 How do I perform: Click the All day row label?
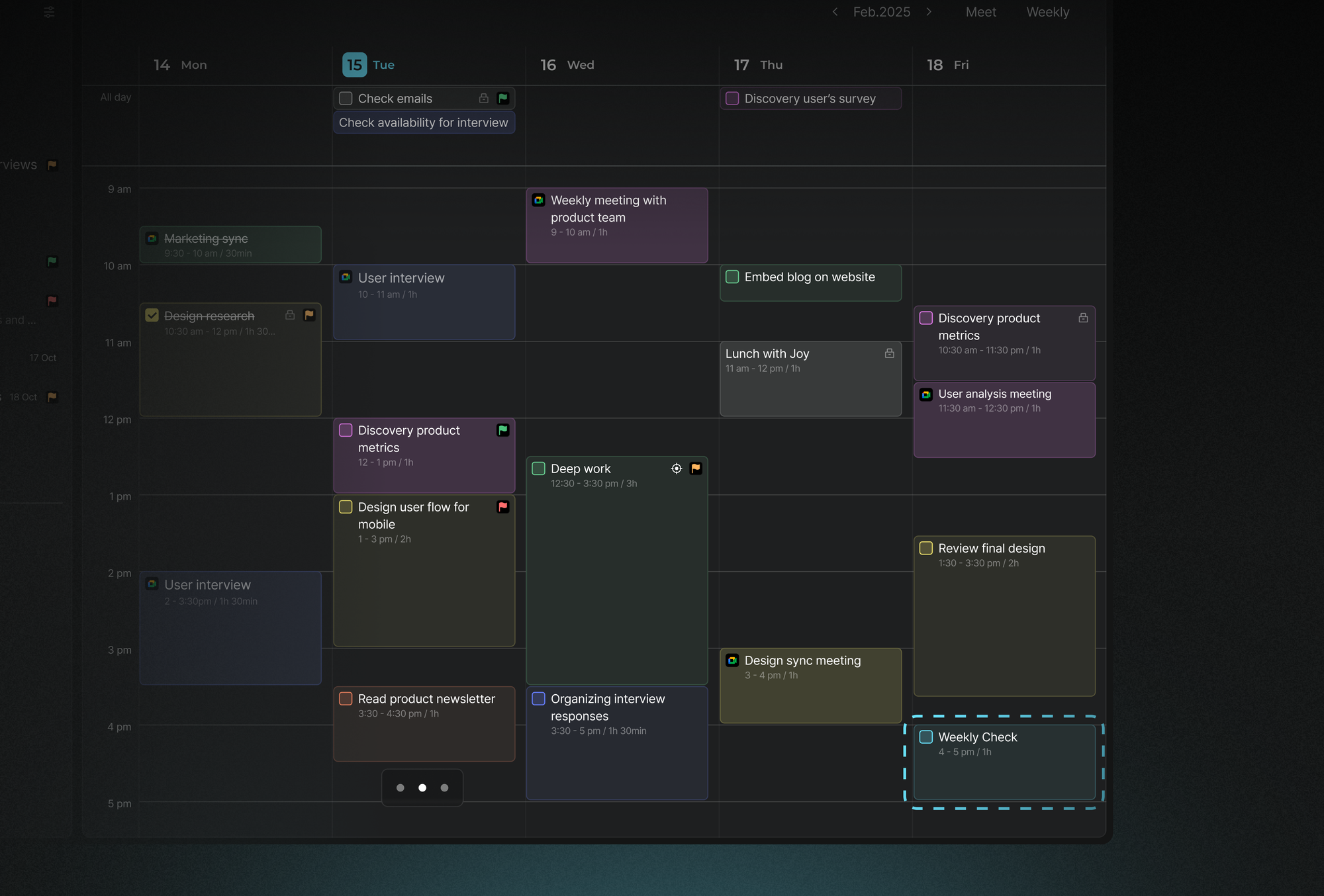(x=116, y=97)
